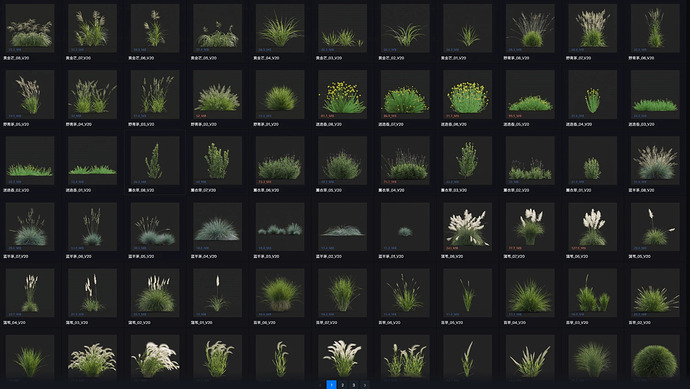Choose the 蒲苇_06_V20 thumbnail
The image size is (690, 389).
[x=592, y=227]
